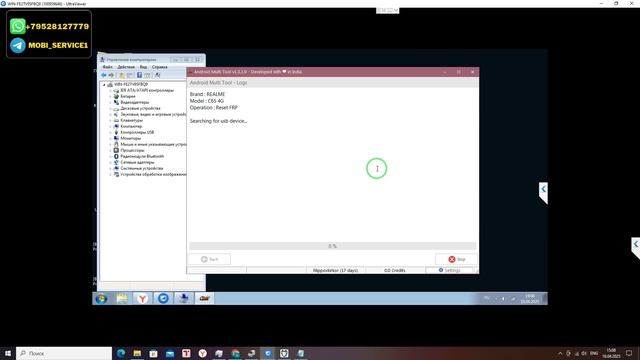This screenshot has width=640, height=360.
Task: Click the Поиск search box on taskbar
Action: pos(64,353)
